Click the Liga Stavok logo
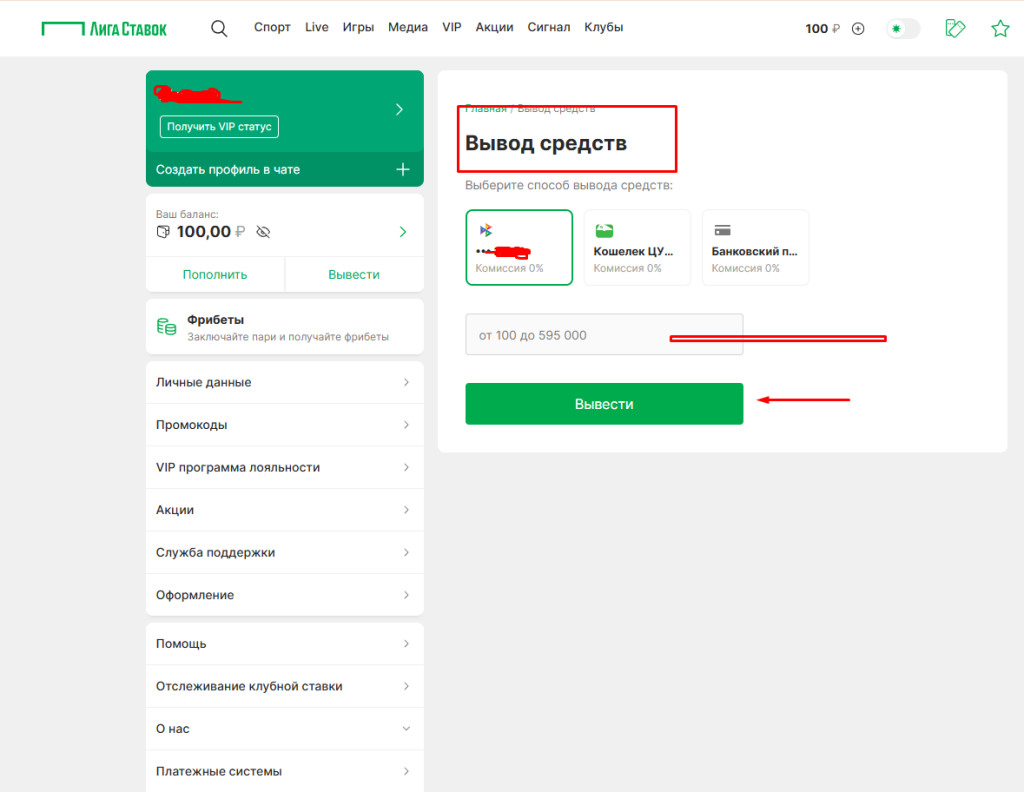Screen dimensions: 1024x792 (x=104, y=29)
